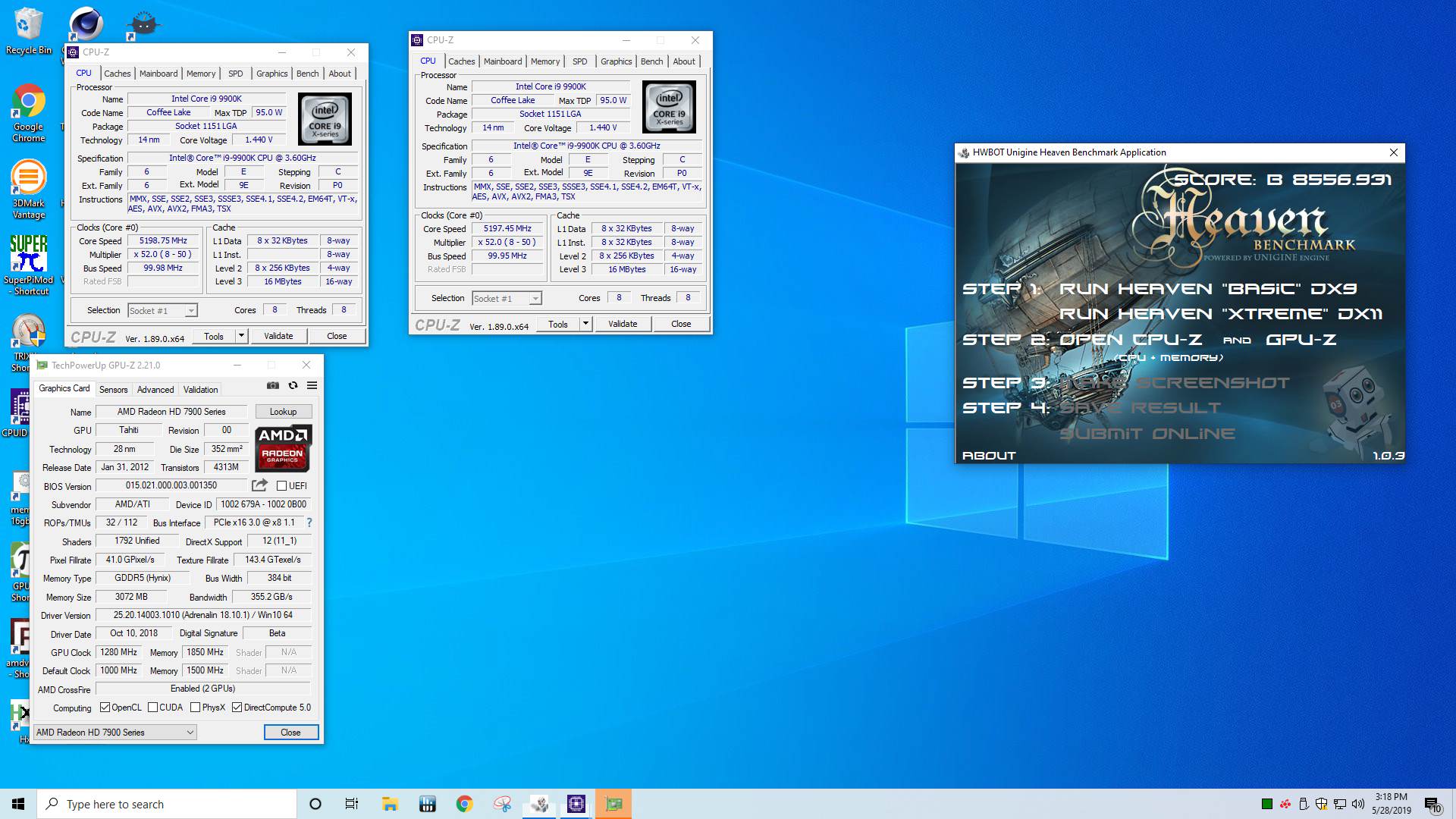The width and height of the screenshot is (1456, 819).
Task: Open the notification center icon
Action: coord(1432,804)
